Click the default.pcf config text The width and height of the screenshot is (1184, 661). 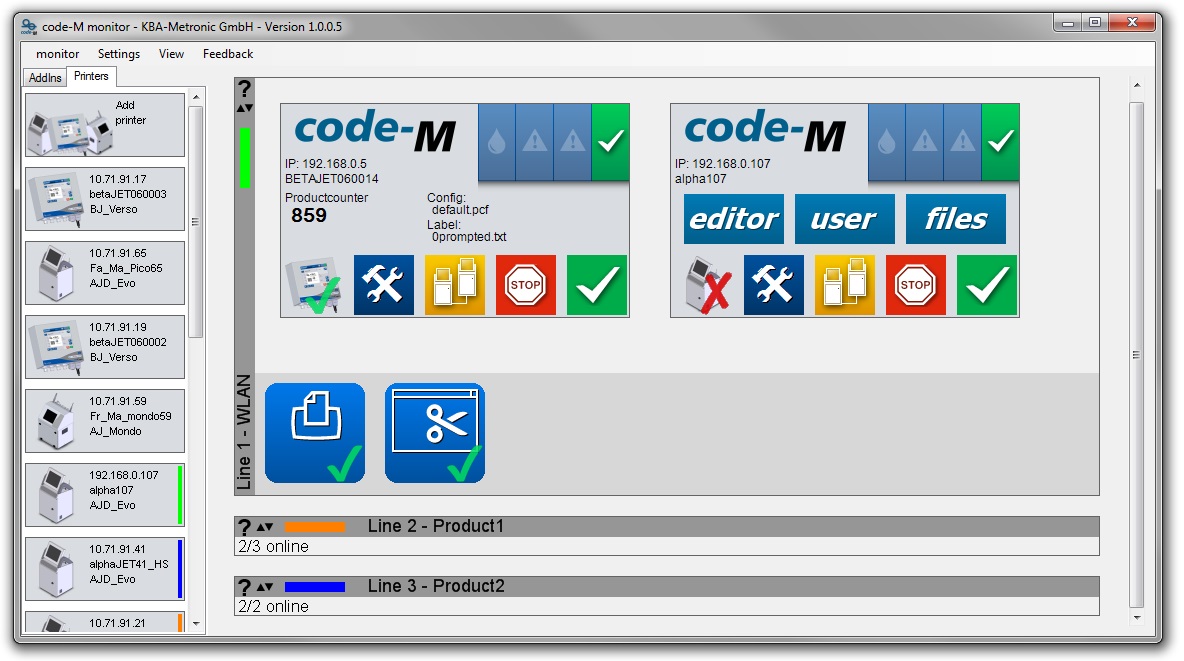pyautogui.click(x=460, y=210)
